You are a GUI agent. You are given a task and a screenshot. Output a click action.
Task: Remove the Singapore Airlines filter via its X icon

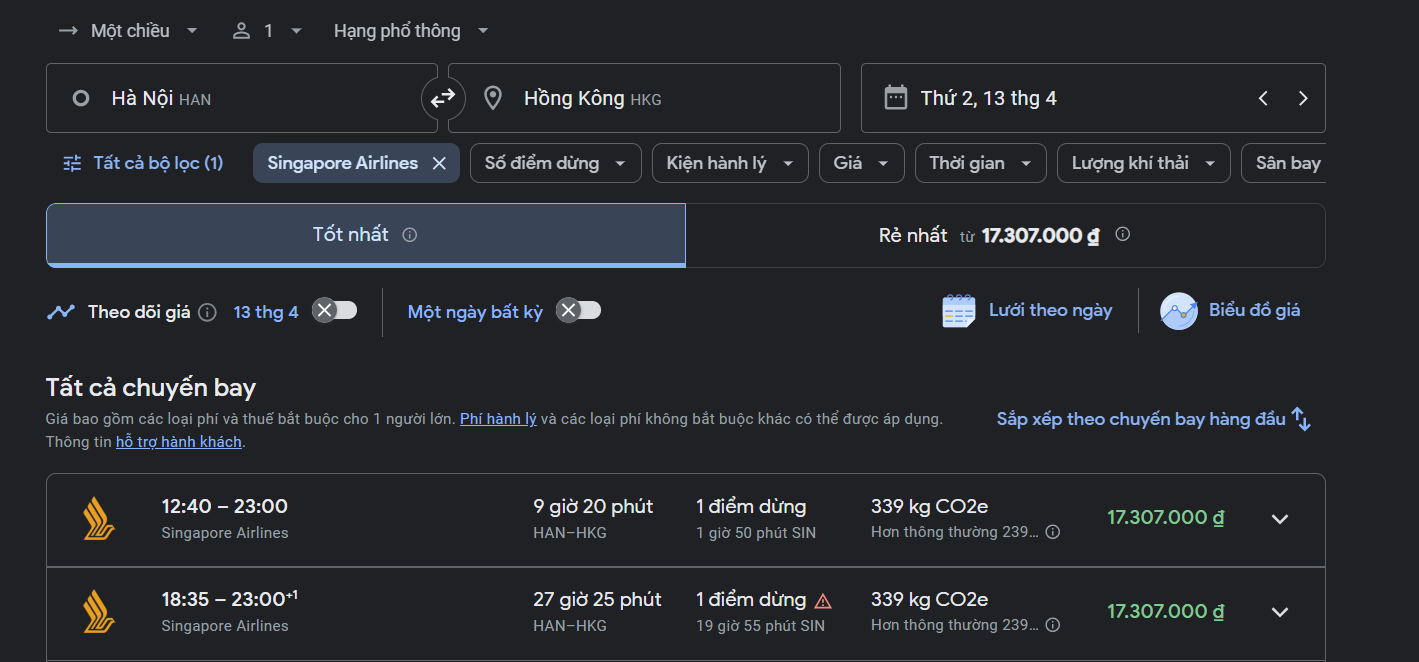pyautogui.click(x=438, y=162)
